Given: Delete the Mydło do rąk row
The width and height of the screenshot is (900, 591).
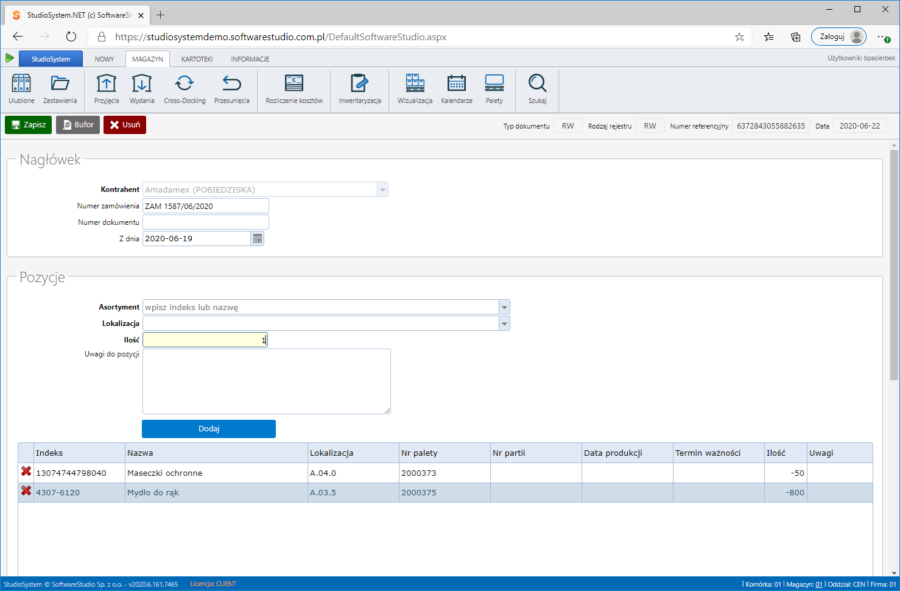Looking at the screenshot, I should tap(26, 491).
